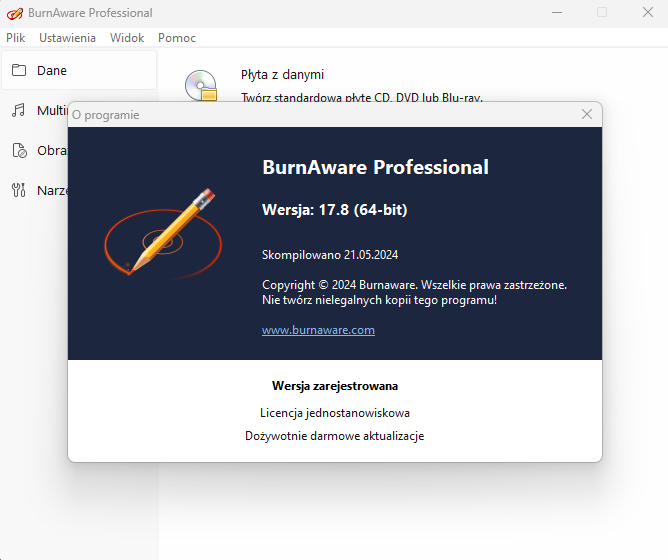The height and width of the screenshot is (560, 668).
Task: Click the Skompilowano 21.05.2024 text
Action: [x=330, y=255]
